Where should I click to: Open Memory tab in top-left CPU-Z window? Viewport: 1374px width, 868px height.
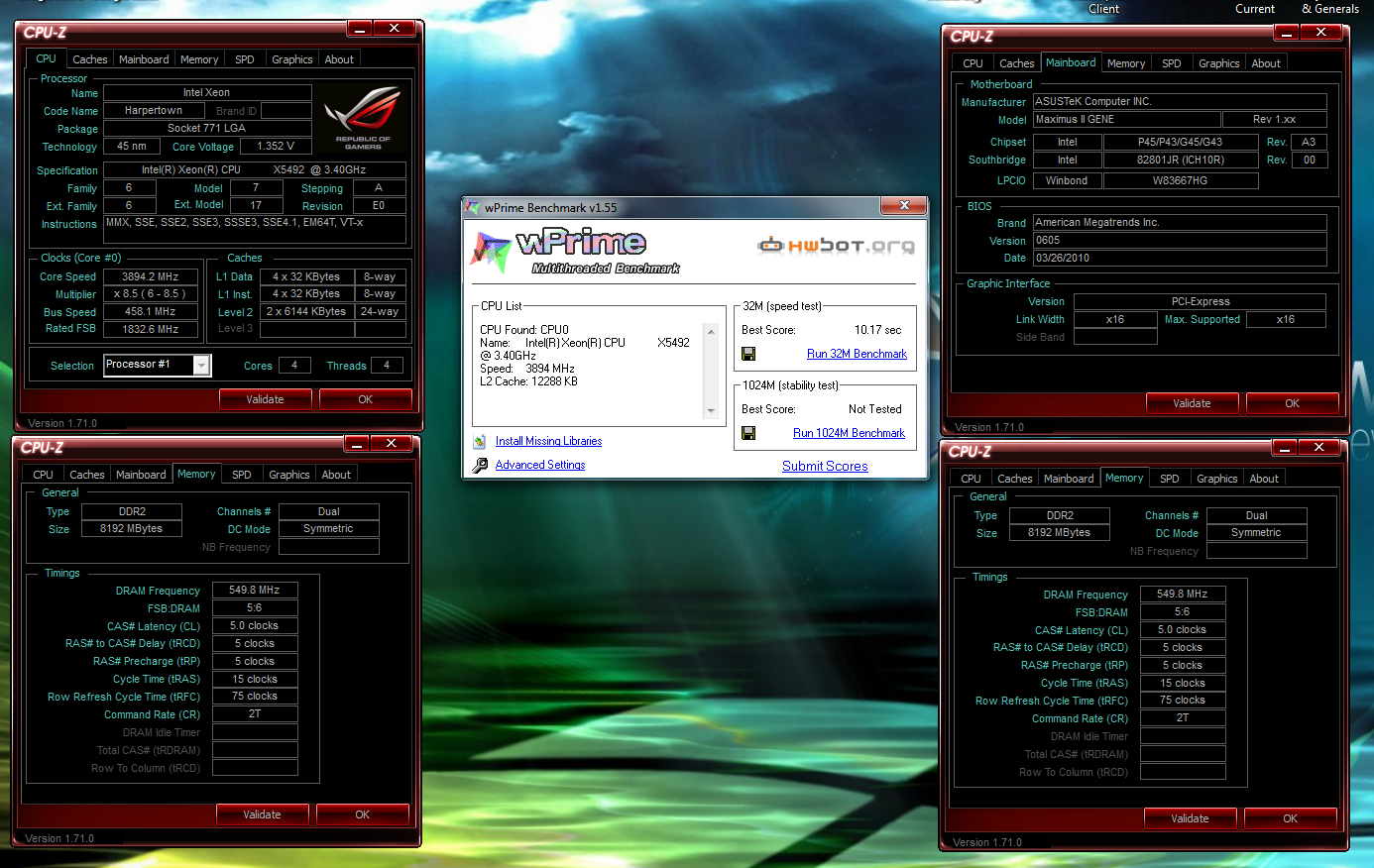coord(199,59)
